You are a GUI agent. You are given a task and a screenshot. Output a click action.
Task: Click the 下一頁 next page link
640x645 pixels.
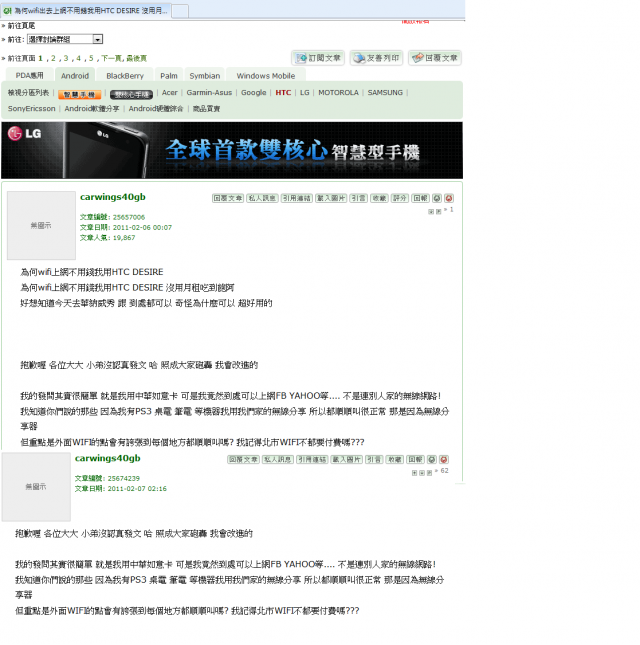tap(111, 58)
